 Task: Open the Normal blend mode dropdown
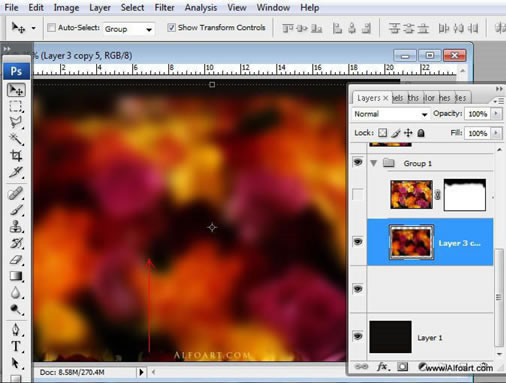pyautogui.click(x=390, y=114)
